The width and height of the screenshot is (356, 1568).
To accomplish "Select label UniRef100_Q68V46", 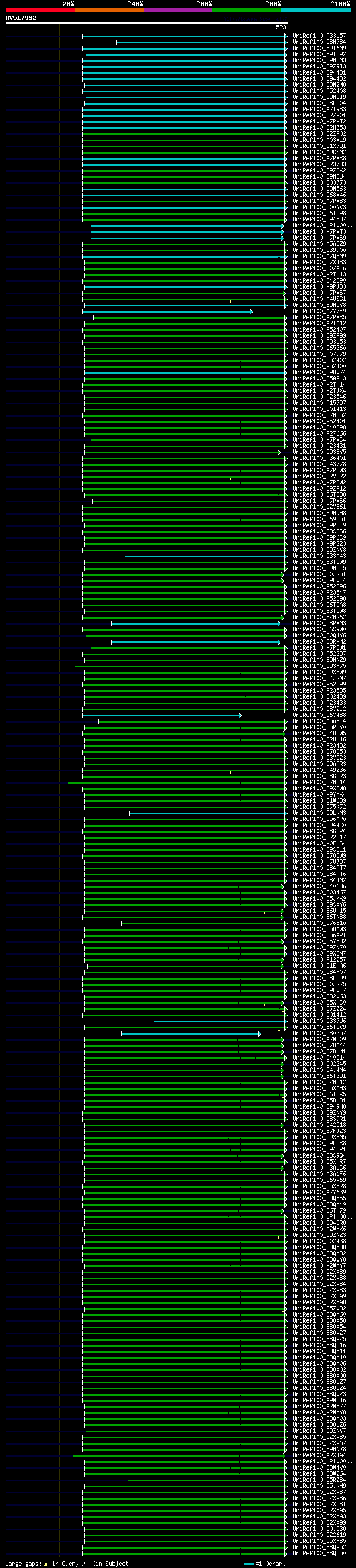I will click(x=319, y=195).
